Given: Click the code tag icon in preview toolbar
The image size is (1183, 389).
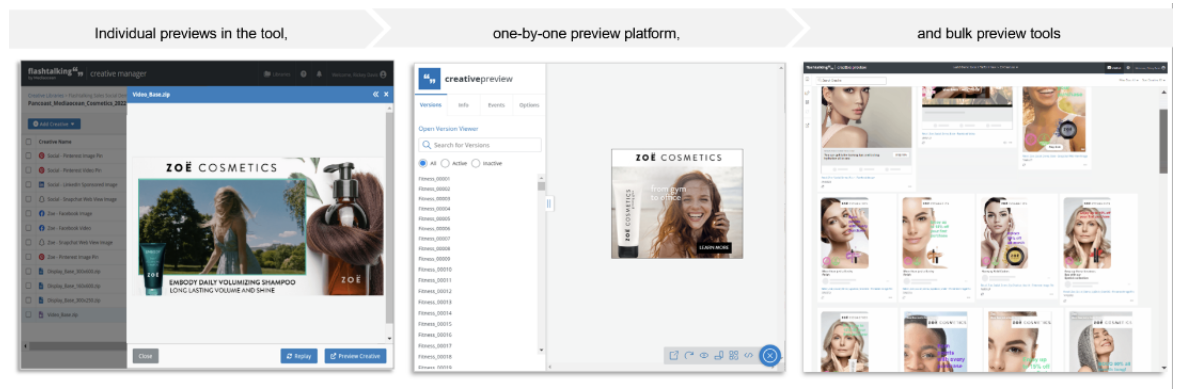Looking at the screenshot, I should [x=748, y=355].
